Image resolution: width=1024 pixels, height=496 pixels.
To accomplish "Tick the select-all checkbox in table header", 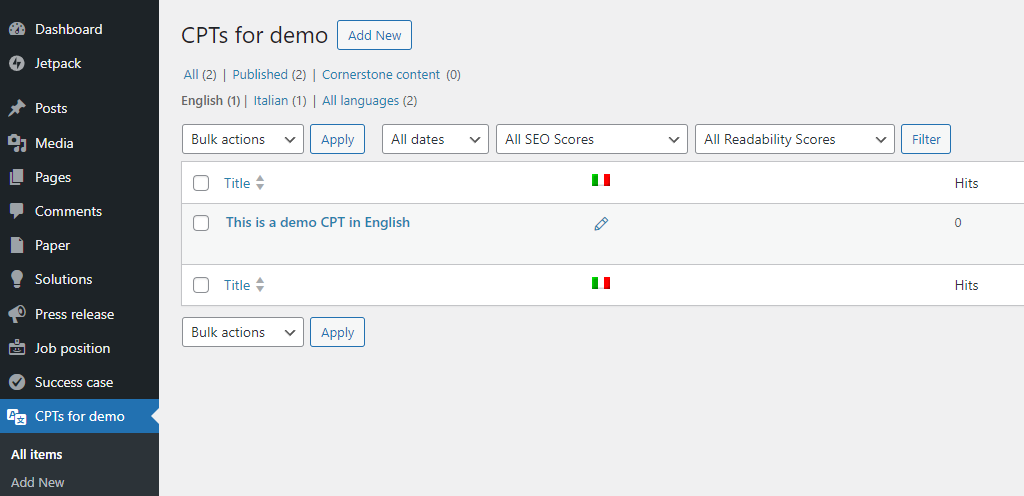I will (201, 183).
